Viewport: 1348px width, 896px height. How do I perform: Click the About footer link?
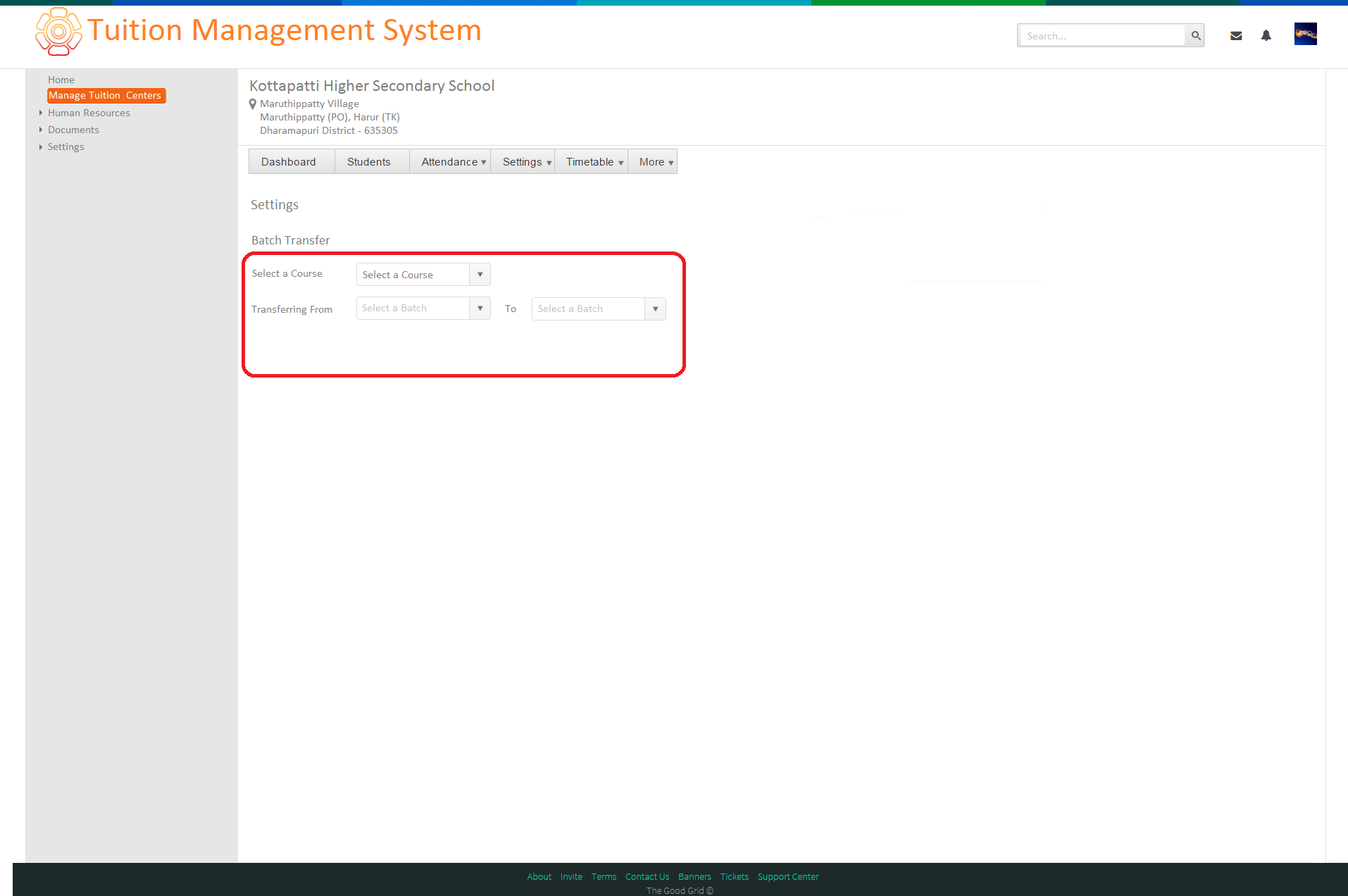[539, 876]
